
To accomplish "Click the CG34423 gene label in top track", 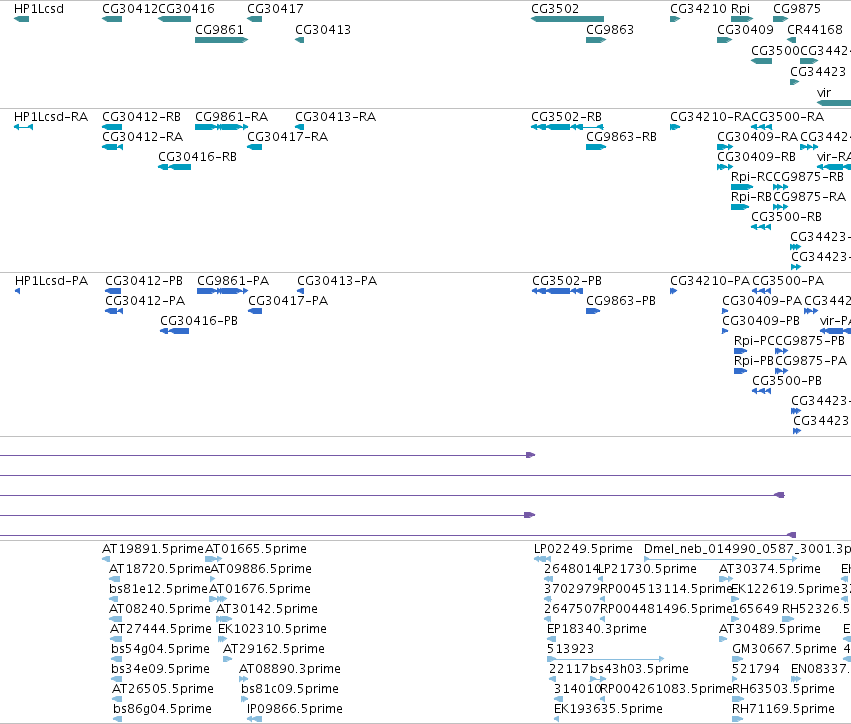I will click(818, 72).
